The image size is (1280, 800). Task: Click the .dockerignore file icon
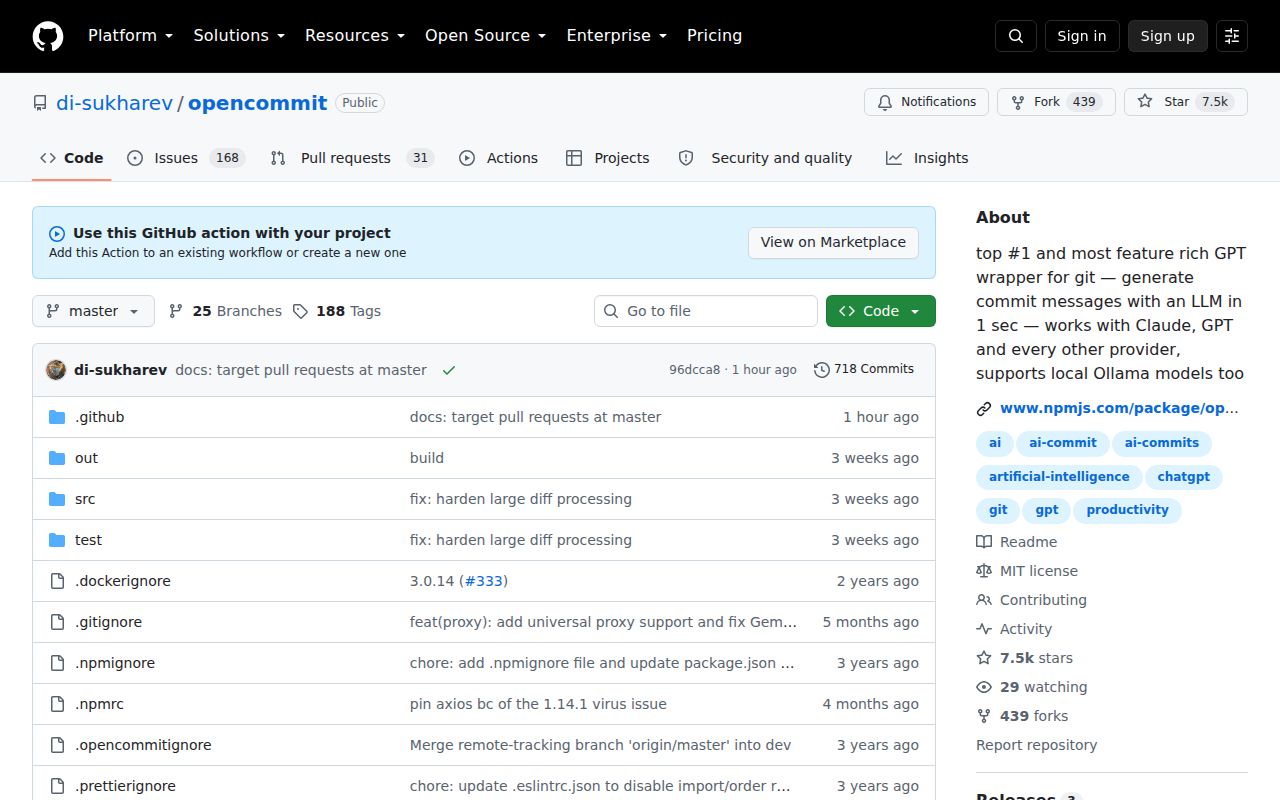[x=57, y=581]
